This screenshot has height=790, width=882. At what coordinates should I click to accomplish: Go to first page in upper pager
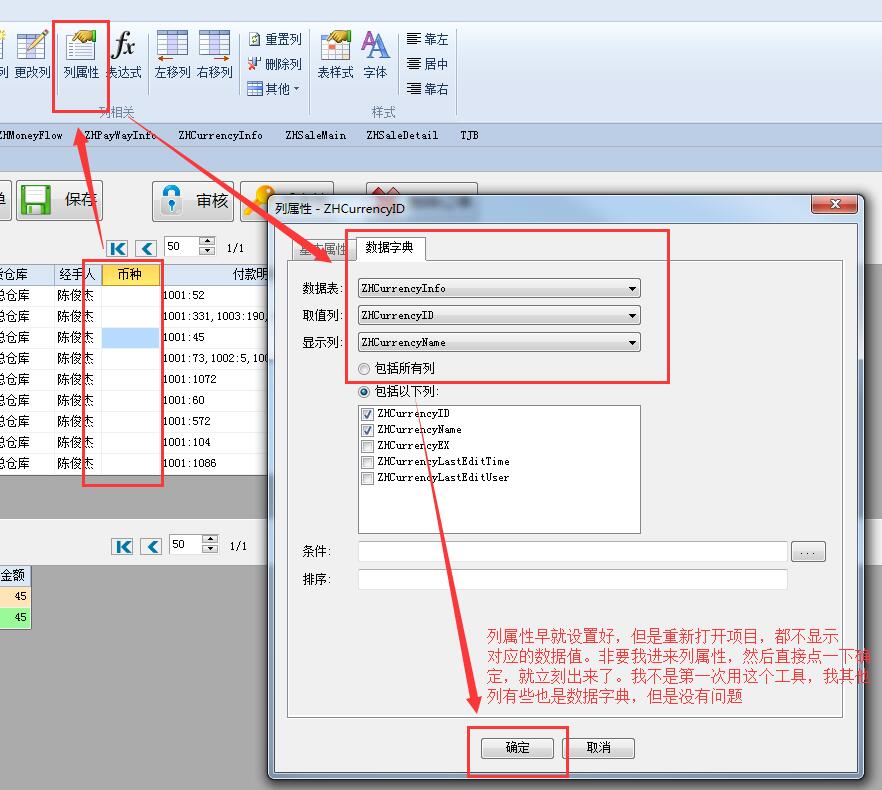pos(118,247)
